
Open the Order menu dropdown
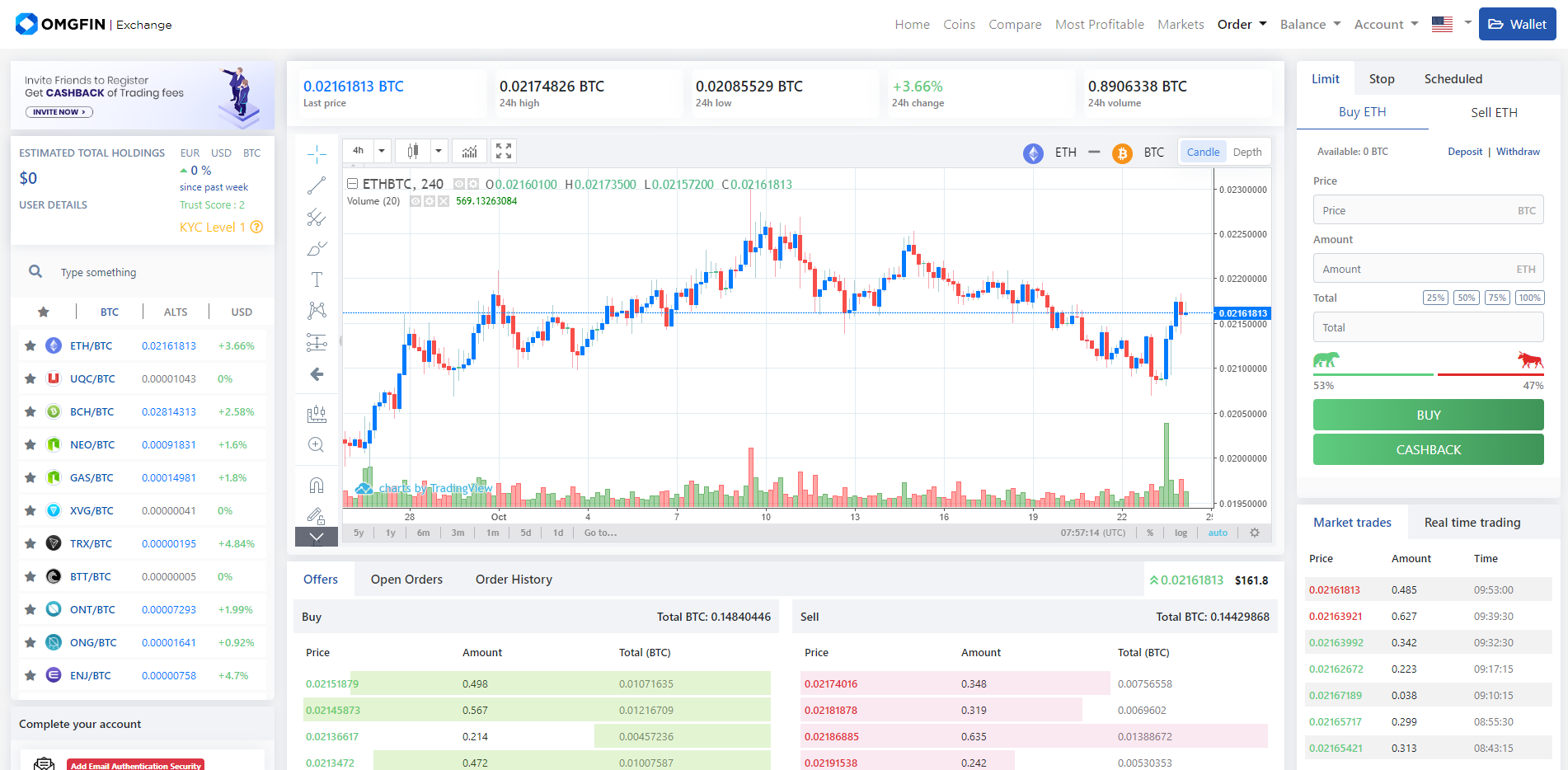coord(1242,24)
